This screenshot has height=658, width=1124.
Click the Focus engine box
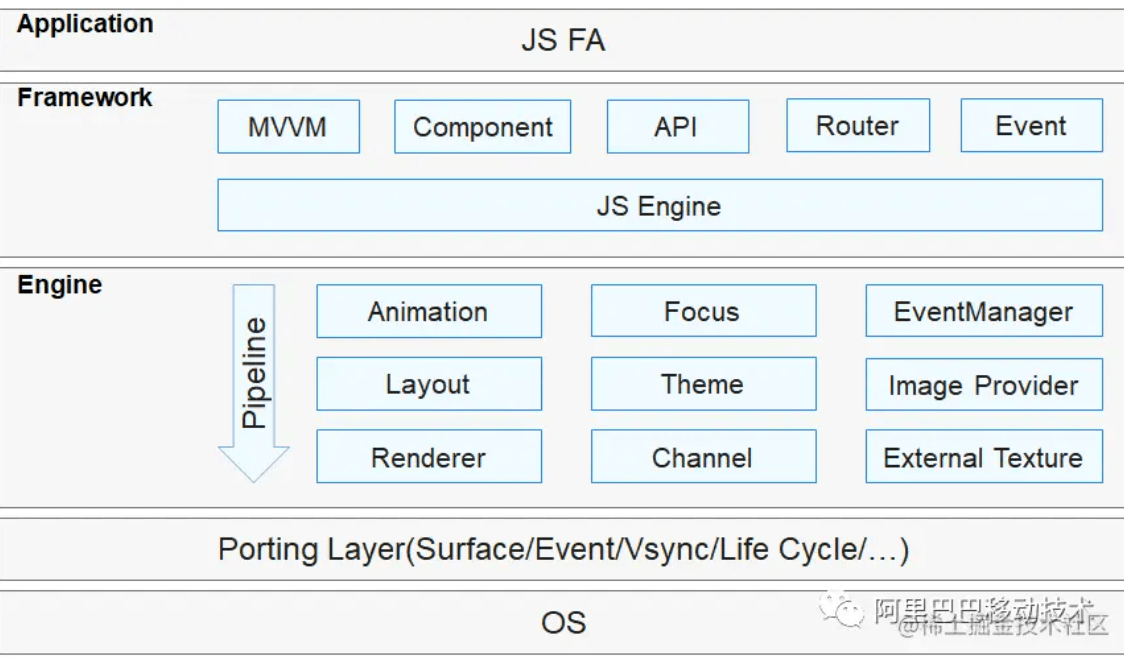click(x=702, y=311)
